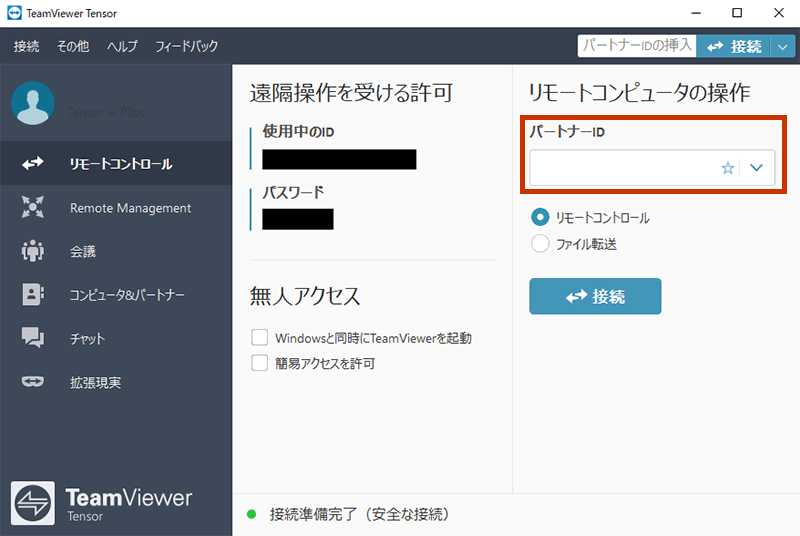The height and width of the screenshot is (536, 800).
Task: Click the green connection status indicator
Action: [x=252, y=514]
